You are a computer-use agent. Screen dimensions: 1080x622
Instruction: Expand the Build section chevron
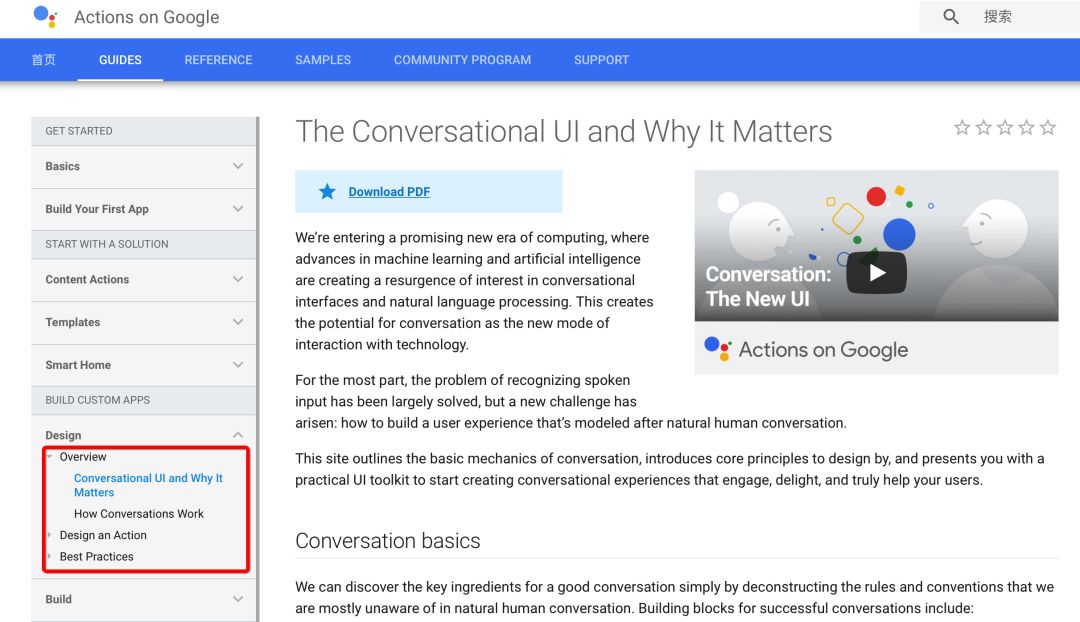click(x=238, y=599)
